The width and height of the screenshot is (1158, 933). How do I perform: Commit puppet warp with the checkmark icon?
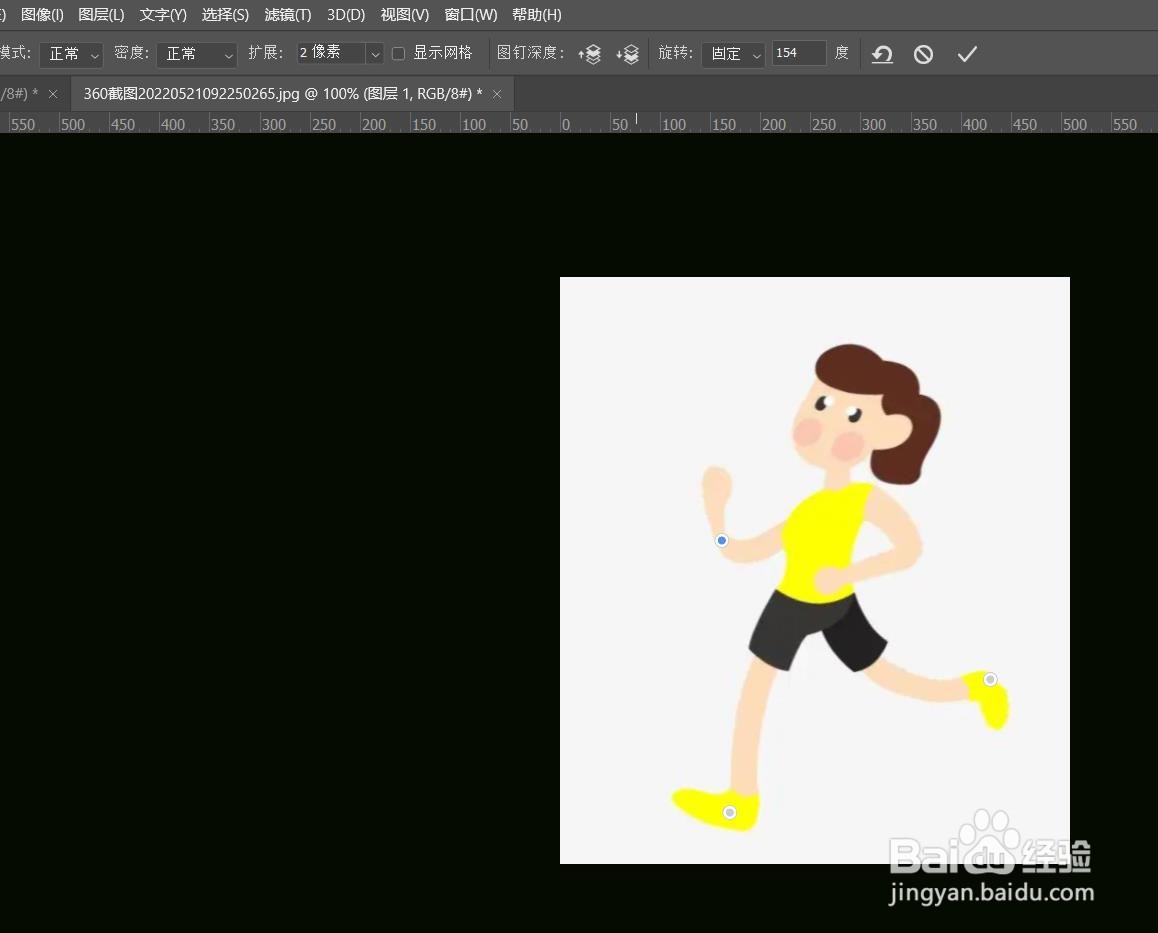click(x=967, y=54)
